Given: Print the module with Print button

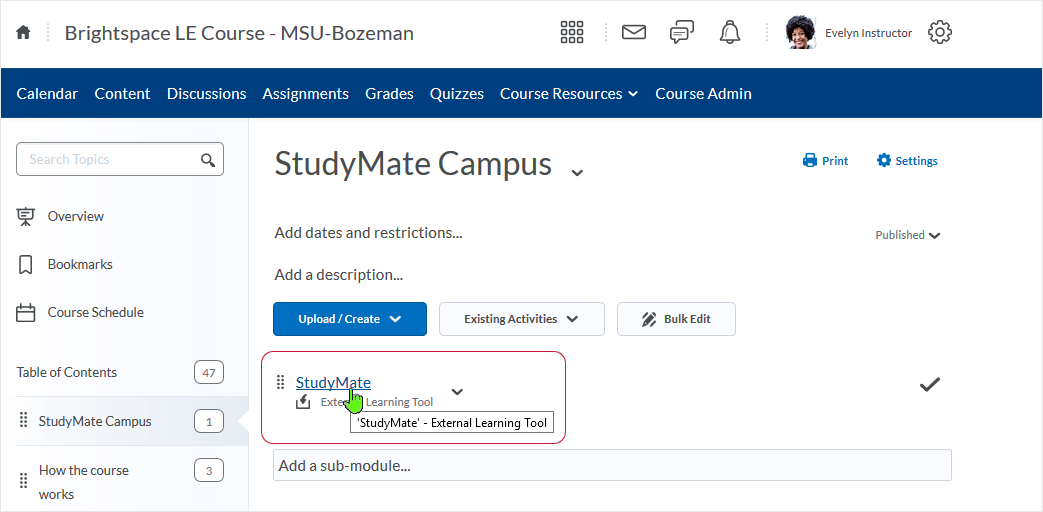Looking at the screenshot, I should [825, 161].
